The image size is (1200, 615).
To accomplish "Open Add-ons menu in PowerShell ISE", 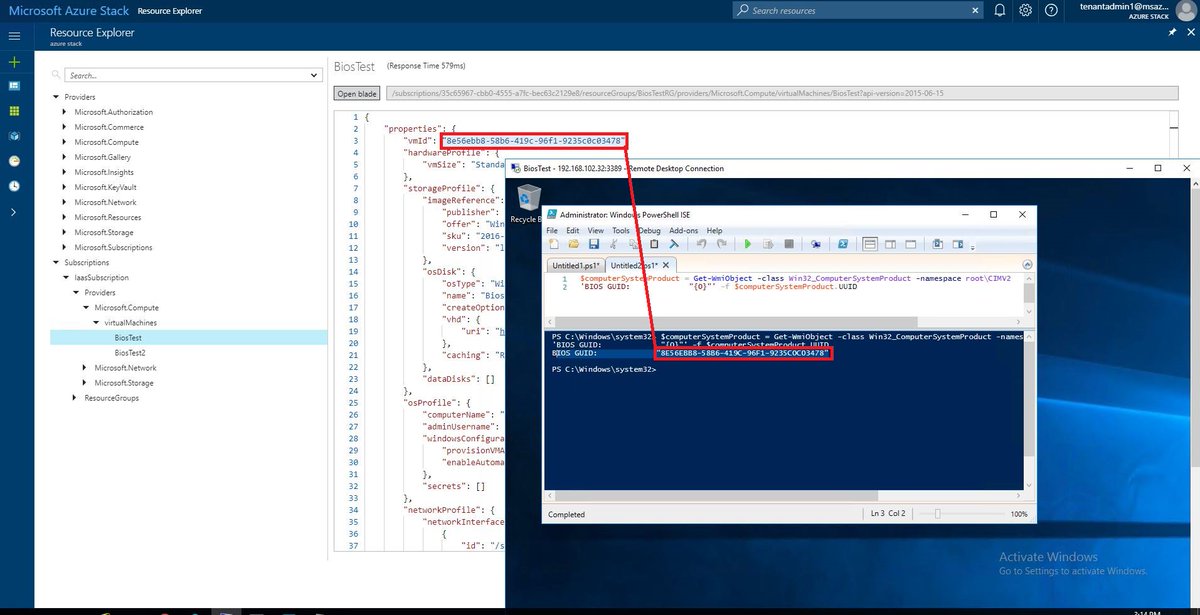I will pyautogui.click(x=684, y=230).
